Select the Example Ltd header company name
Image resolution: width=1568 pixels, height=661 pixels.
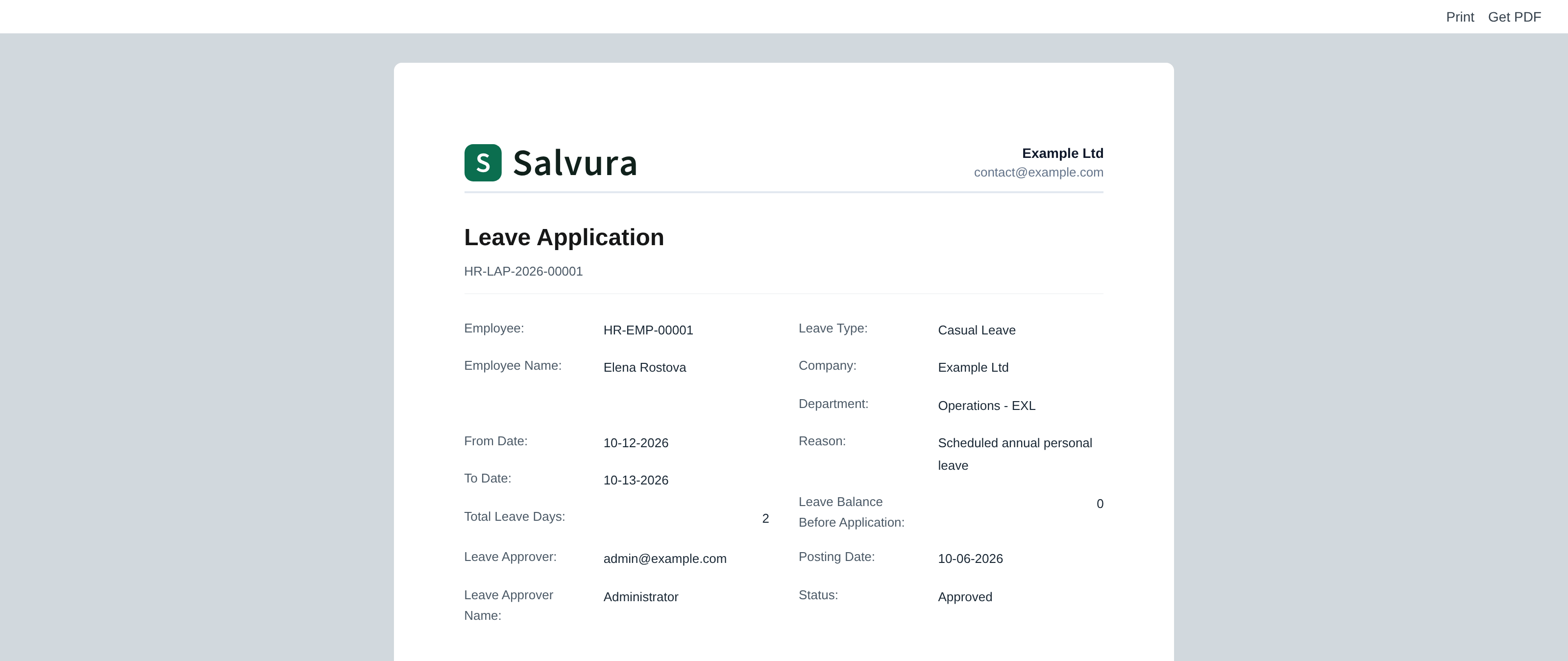[x=1062, y=153]
